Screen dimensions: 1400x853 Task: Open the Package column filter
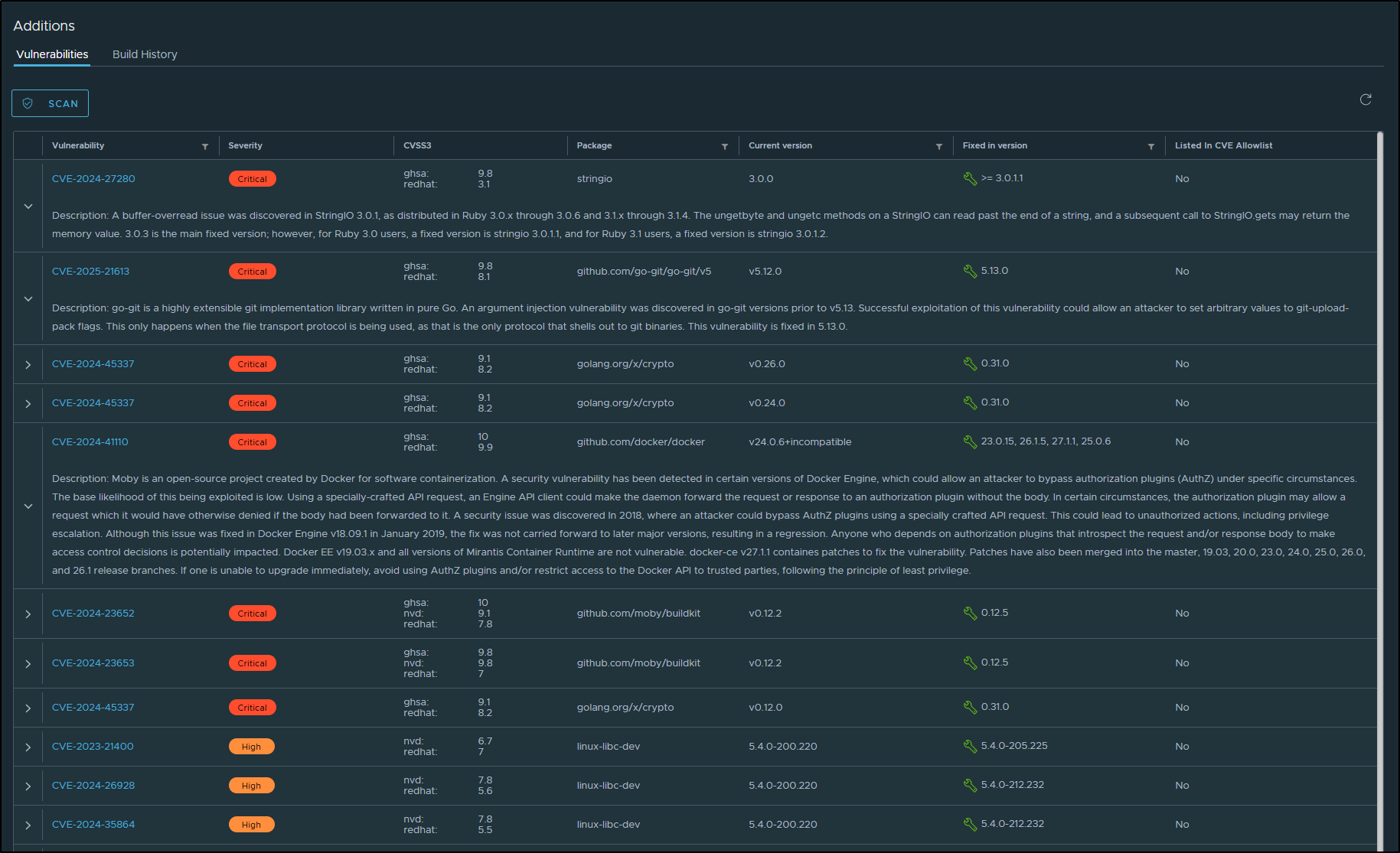point(725,146)
